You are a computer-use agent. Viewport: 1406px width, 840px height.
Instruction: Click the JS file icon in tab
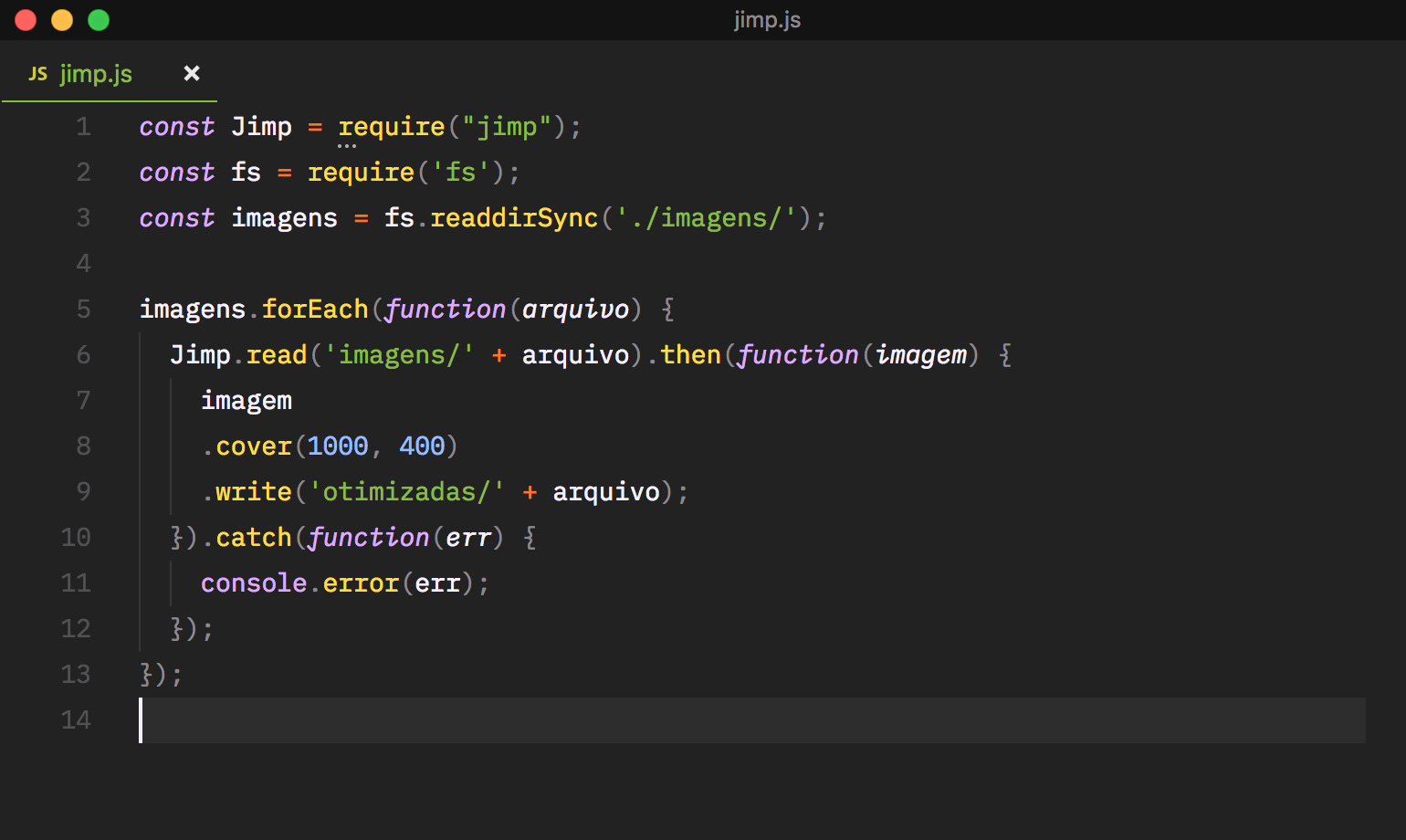[38, 74]
